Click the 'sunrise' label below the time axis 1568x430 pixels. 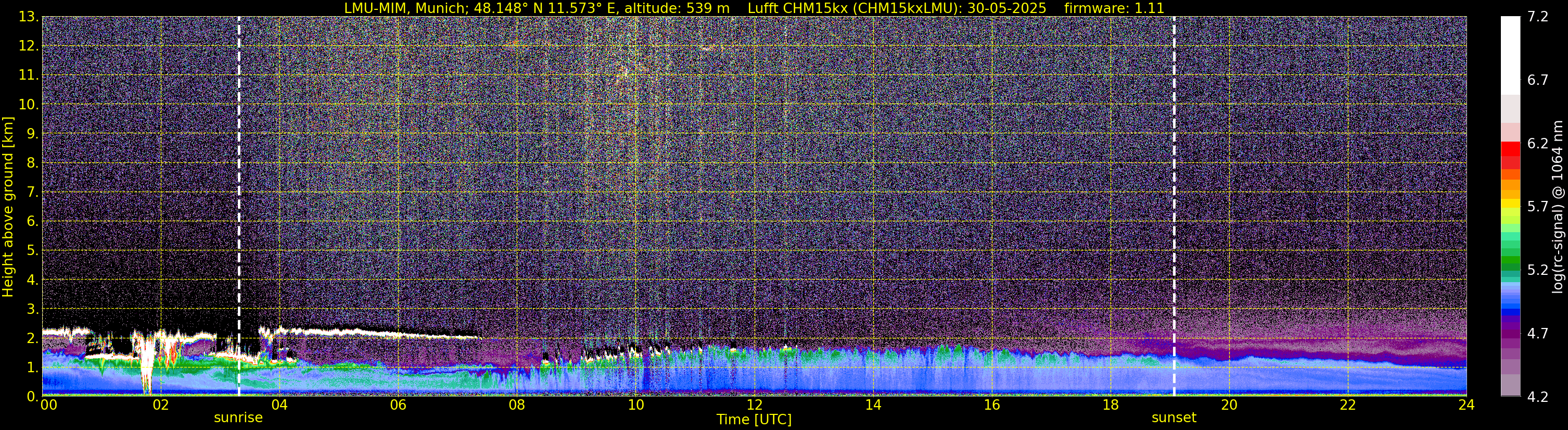238,418
